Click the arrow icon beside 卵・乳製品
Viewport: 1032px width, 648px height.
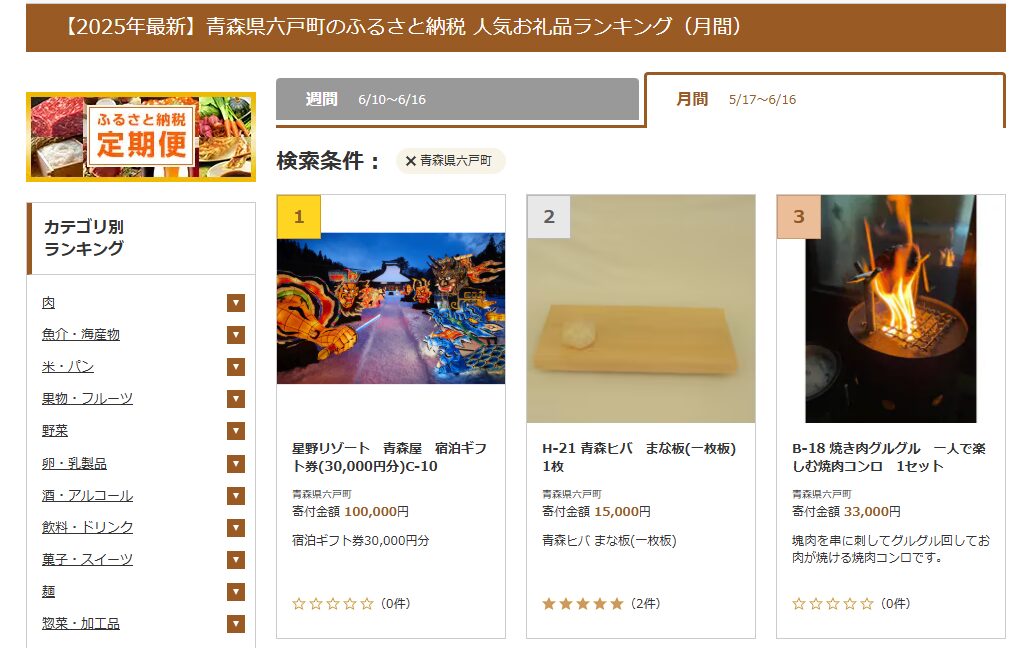[x=236, y=464]
